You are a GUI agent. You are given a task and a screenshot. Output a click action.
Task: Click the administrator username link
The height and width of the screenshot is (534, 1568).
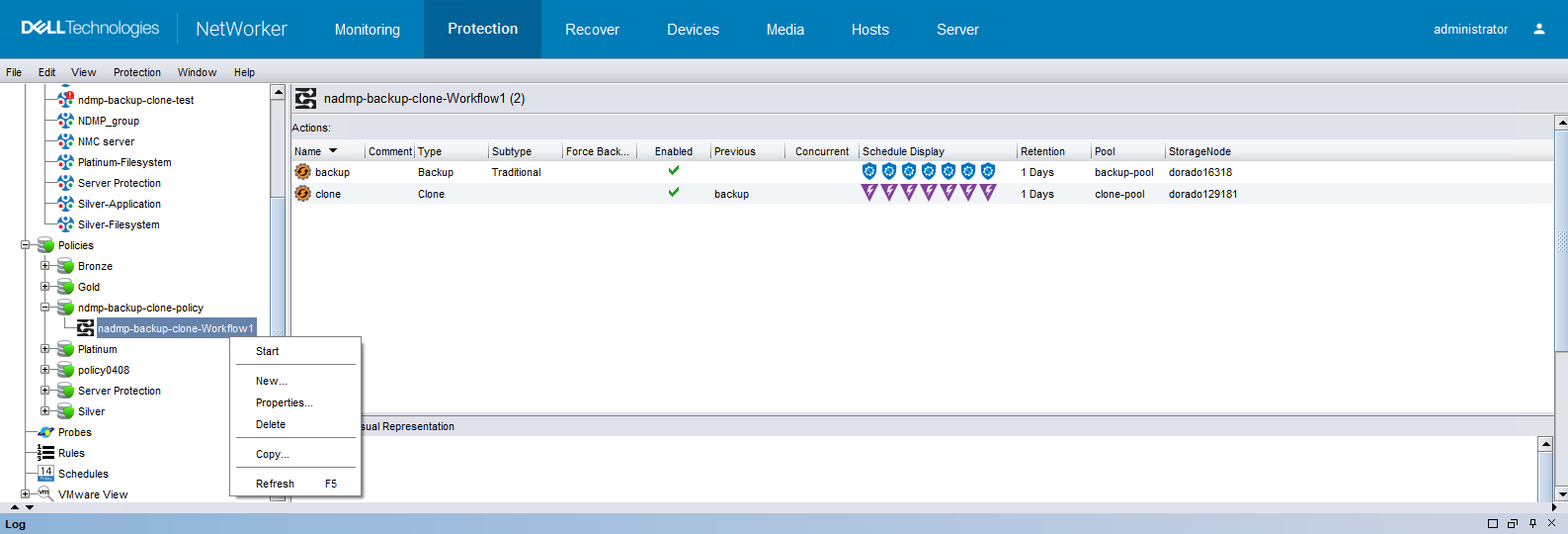click(1470, 30)
